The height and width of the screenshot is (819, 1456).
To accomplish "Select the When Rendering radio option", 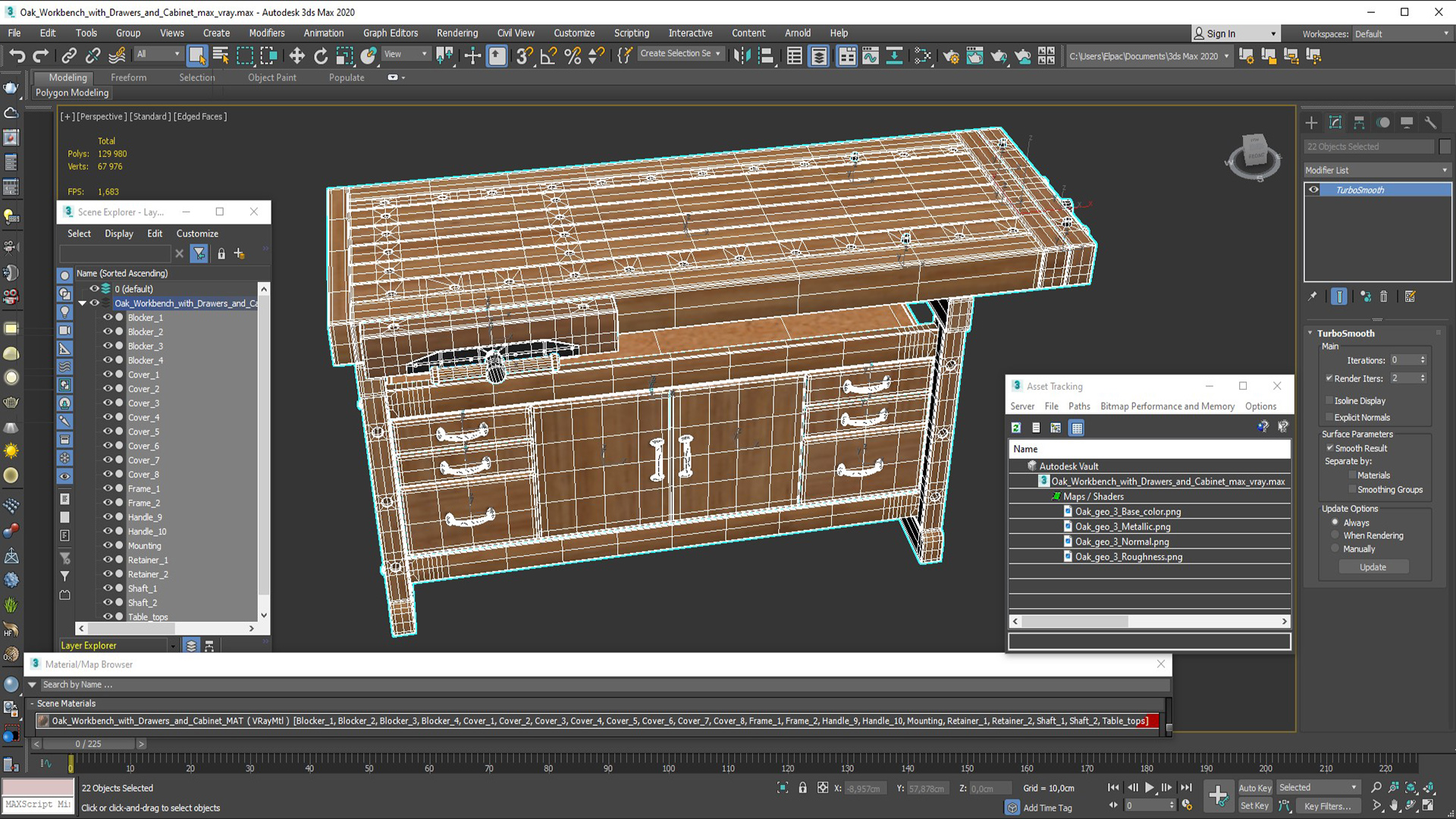I will coord(1335,535).
